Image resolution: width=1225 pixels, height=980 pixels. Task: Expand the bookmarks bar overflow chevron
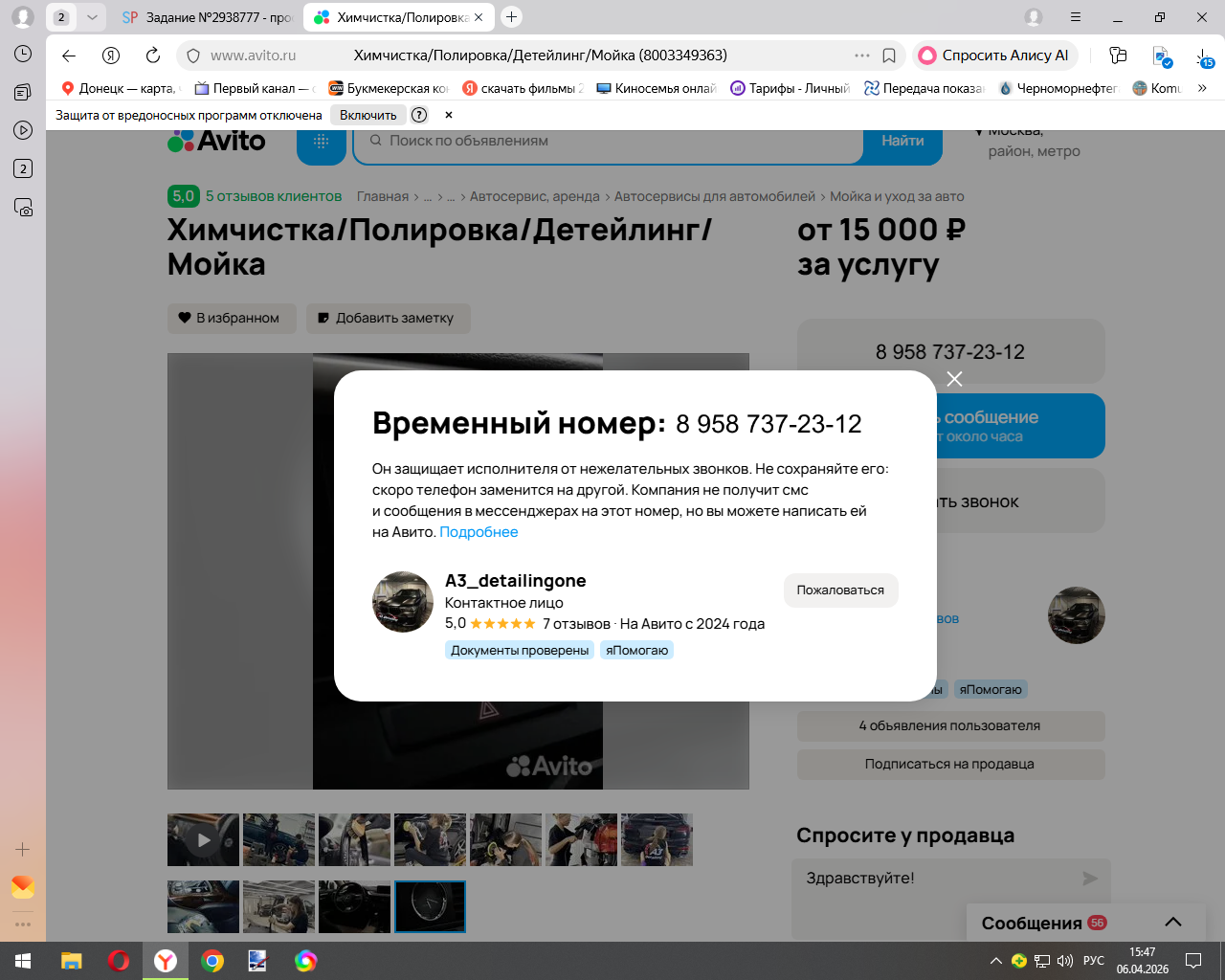coord(1202,88)
